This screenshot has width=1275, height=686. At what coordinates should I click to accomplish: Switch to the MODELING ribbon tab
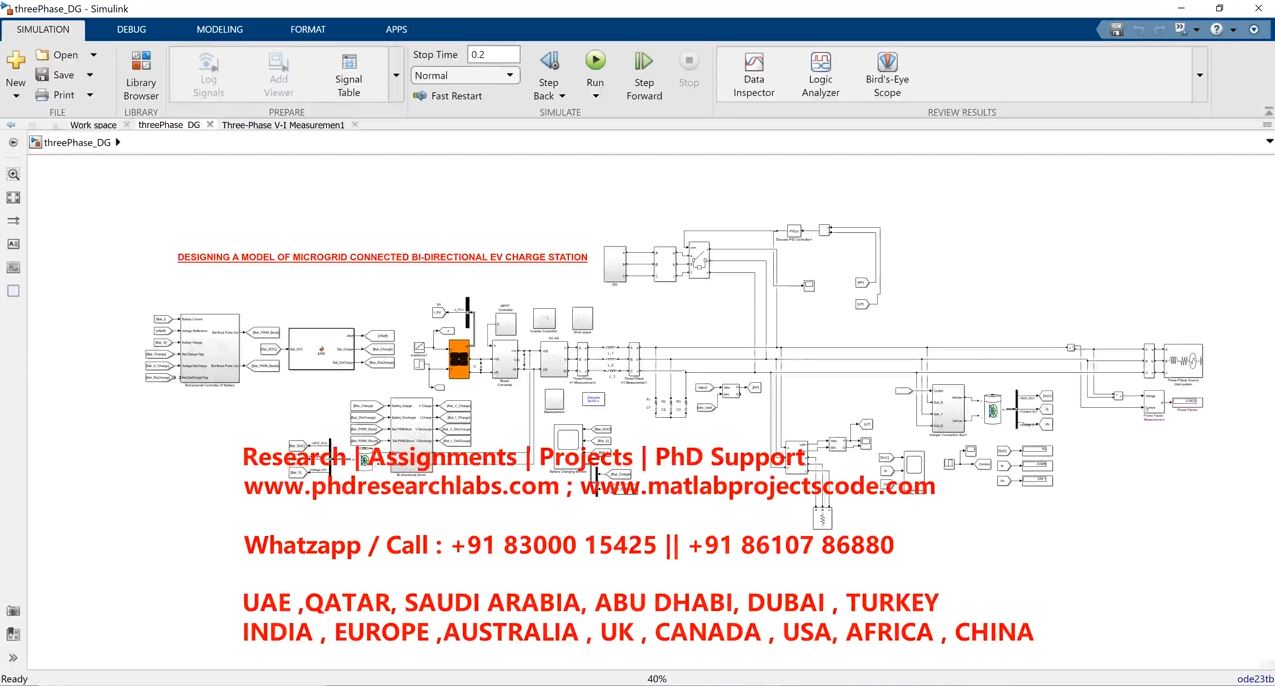[219, 29]
